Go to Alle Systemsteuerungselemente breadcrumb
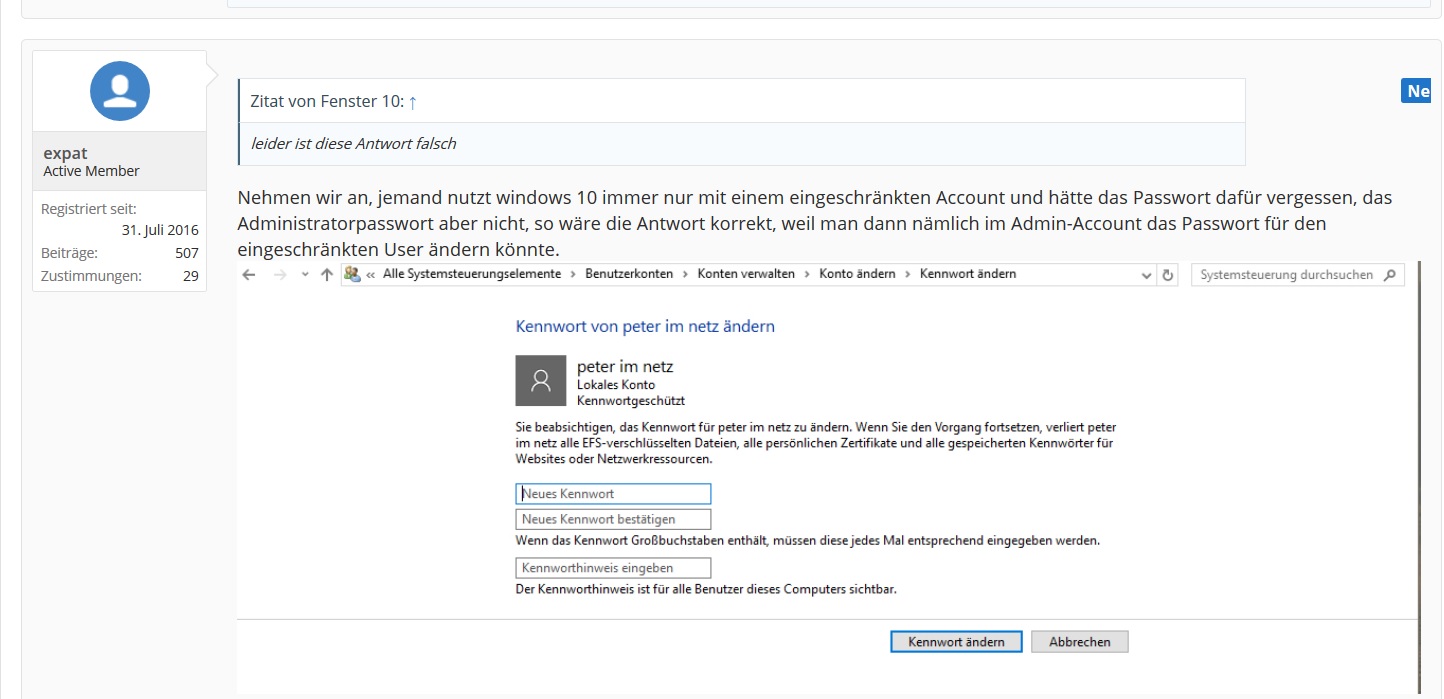This screenshot has width=1444, height=699. 471,274
